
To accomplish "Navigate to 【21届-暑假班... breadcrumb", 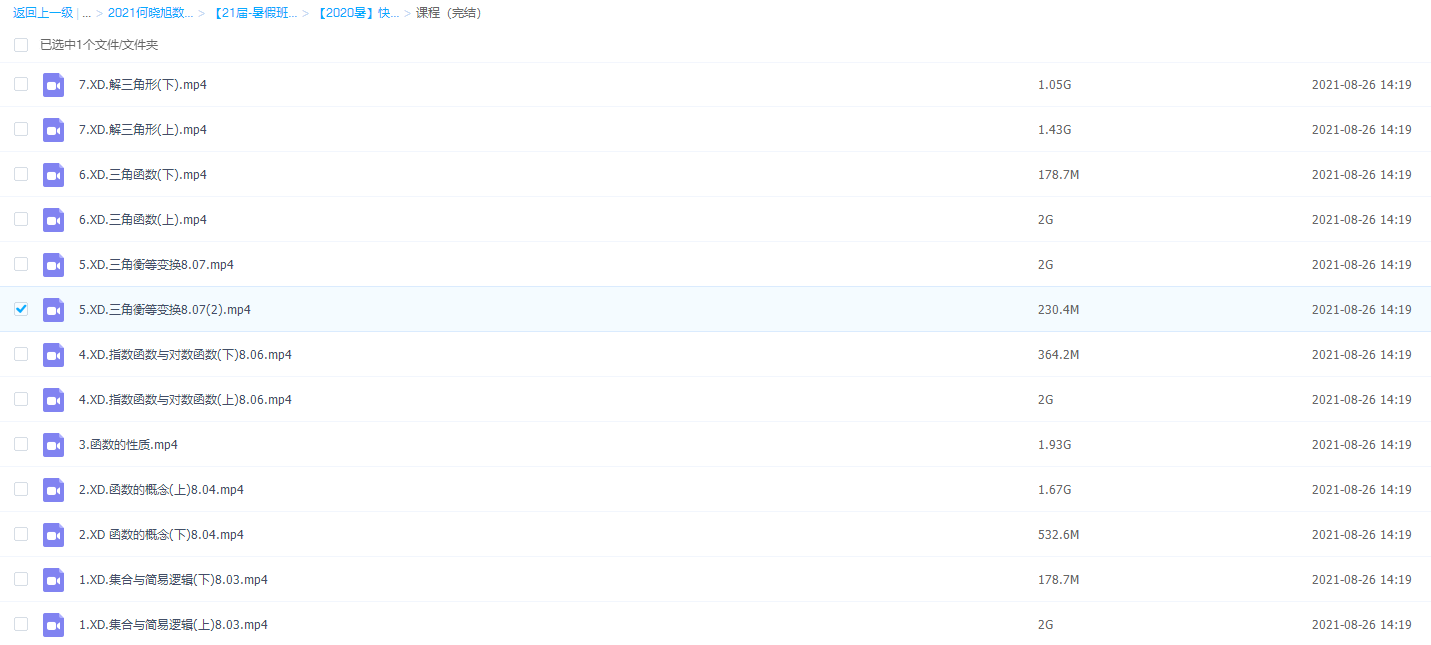I will (x=254, y=13).
